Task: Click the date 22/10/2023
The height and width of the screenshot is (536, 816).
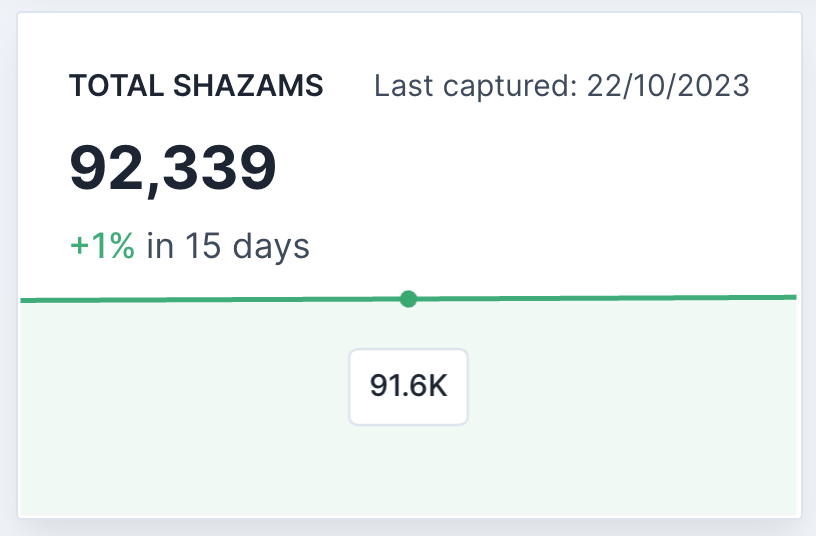Action: point(668,86)
